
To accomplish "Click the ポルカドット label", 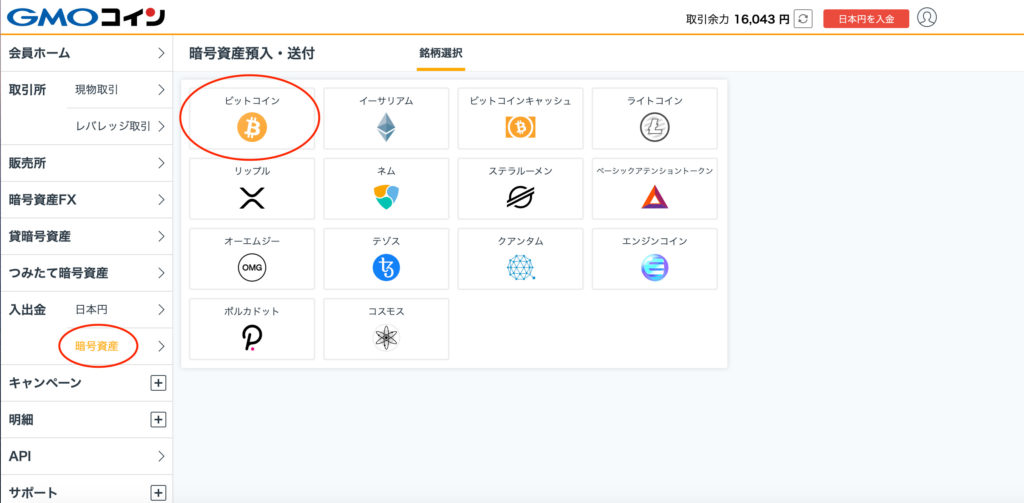I will tap(252, 312).
